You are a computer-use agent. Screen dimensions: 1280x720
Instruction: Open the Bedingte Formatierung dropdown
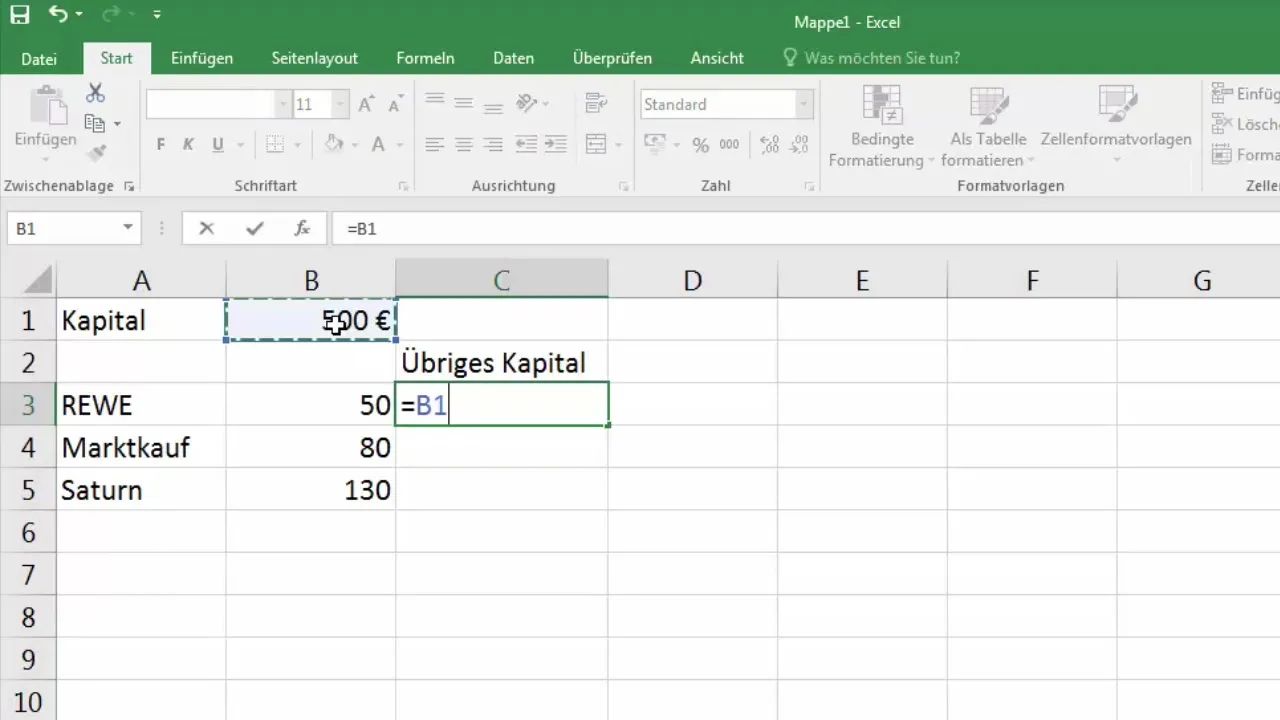[881, 127]
